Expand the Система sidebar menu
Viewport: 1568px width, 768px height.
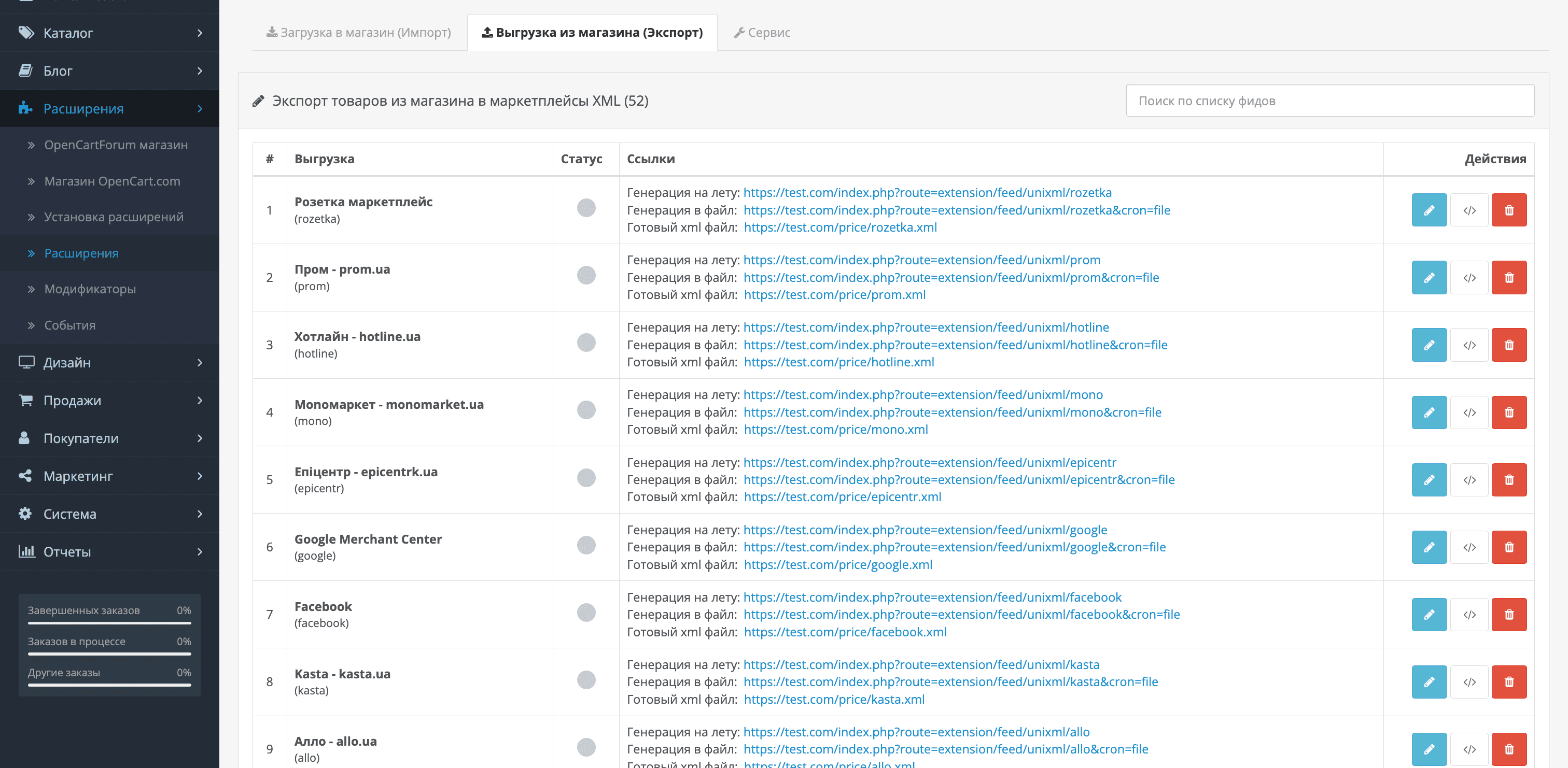tap(109, 514)
